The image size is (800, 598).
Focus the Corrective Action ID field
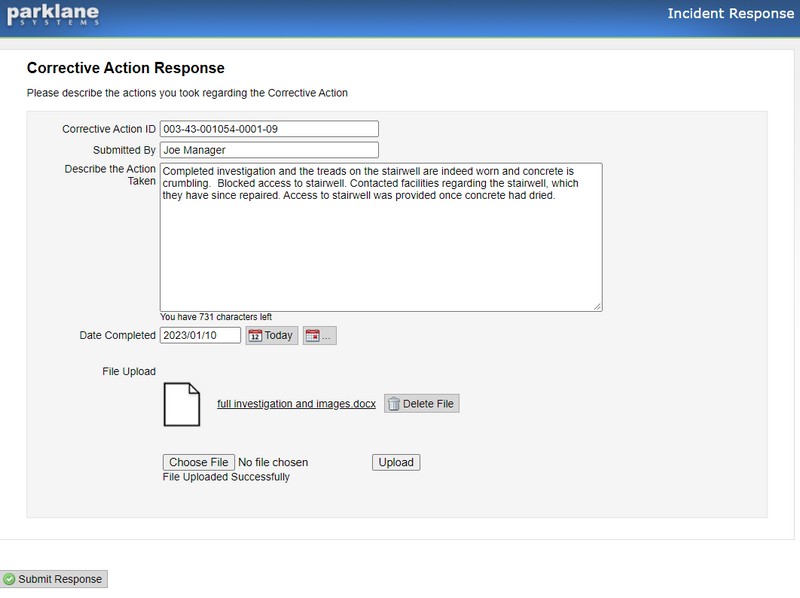click(269, 129)
